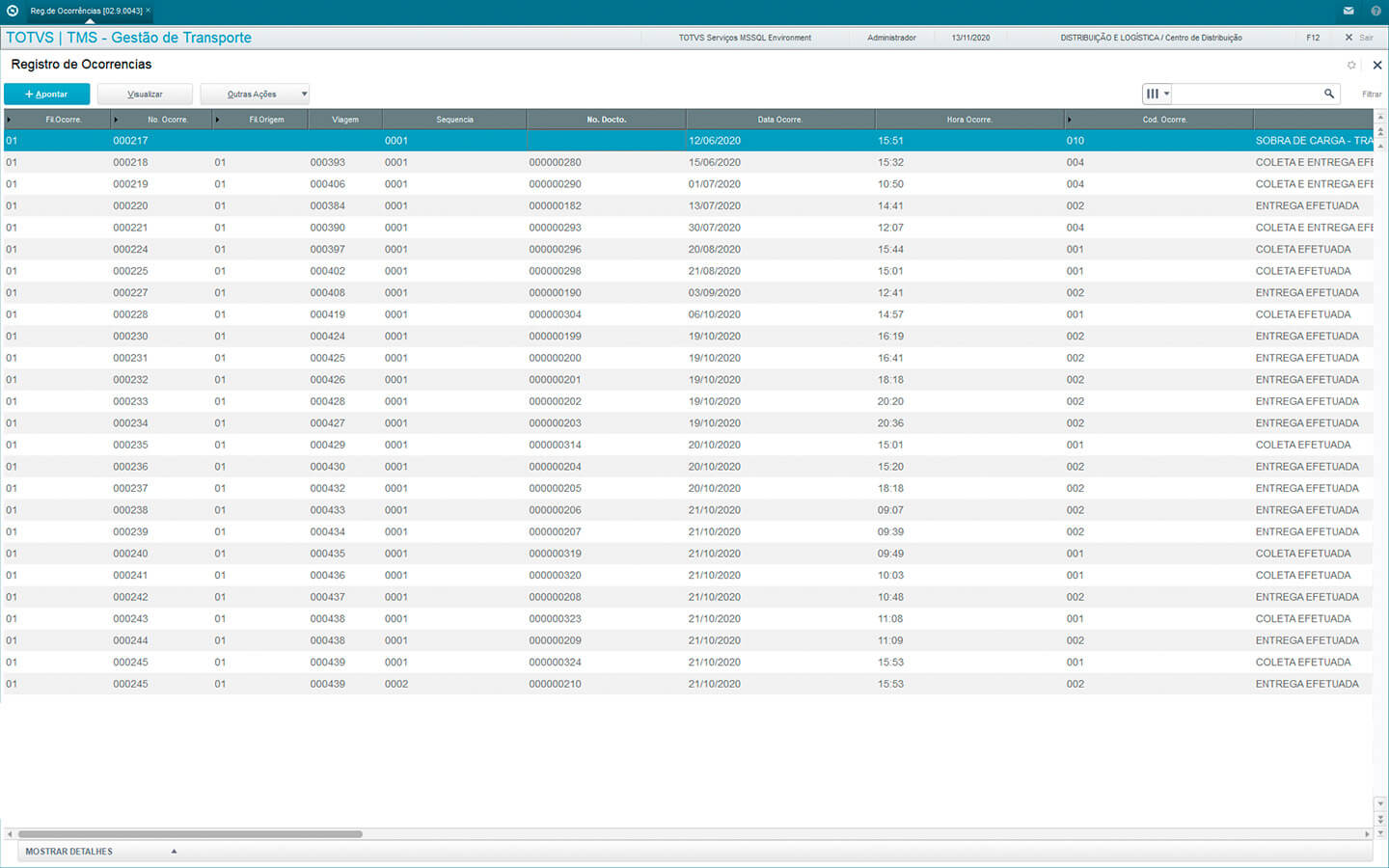
Task: Click the Visualizar button
Action: tap(145, 94)
